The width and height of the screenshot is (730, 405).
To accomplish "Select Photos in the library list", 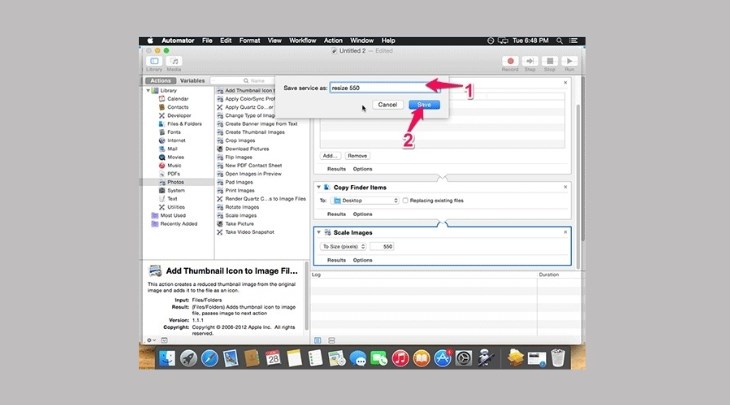I will (x=176, y=182).
